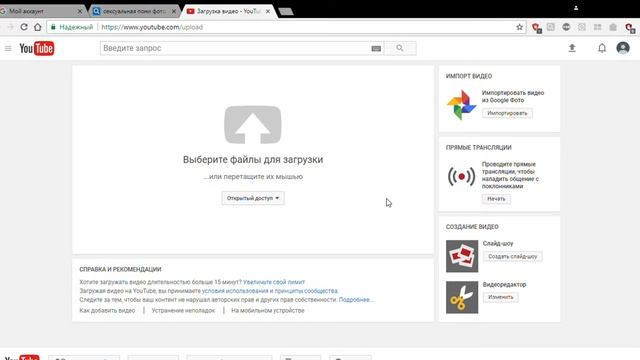Image resolution: width=640 pixels, height=360 pixels.
Task: Go forward with browser arrow
Action: coord(11,27)
